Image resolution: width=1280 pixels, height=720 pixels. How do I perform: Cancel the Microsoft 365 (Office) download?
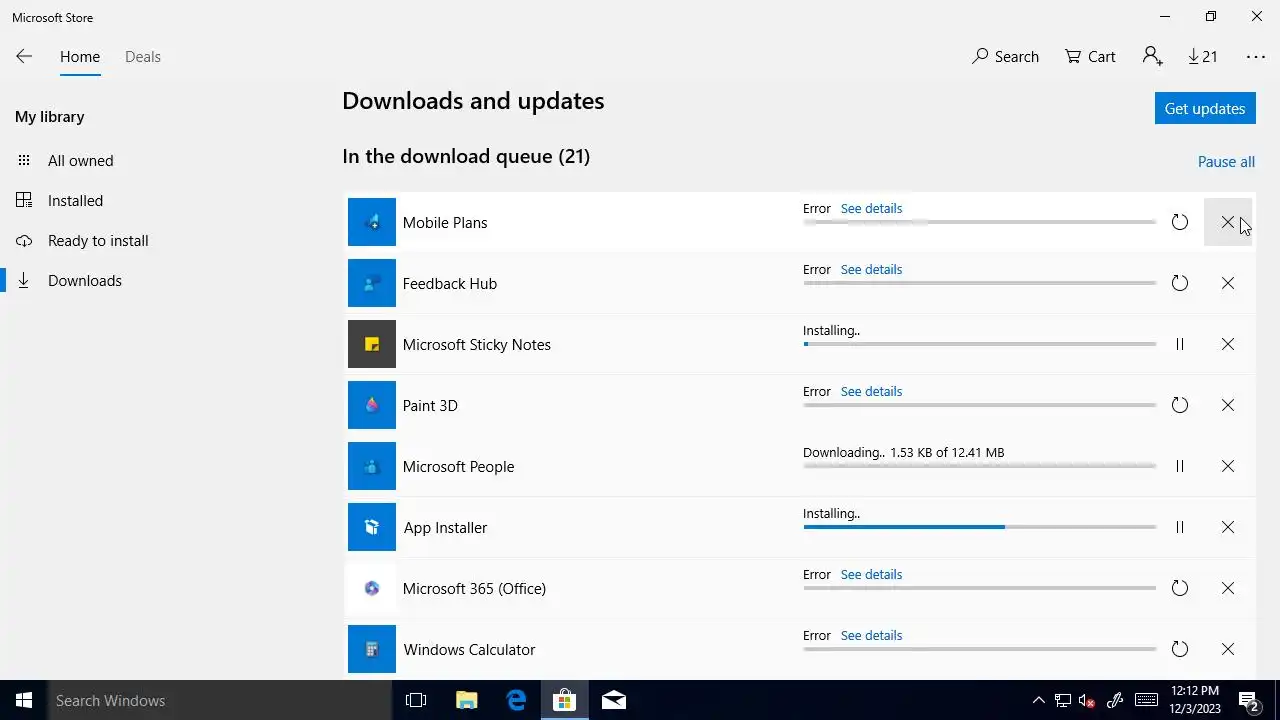(x=1228, y=588)
